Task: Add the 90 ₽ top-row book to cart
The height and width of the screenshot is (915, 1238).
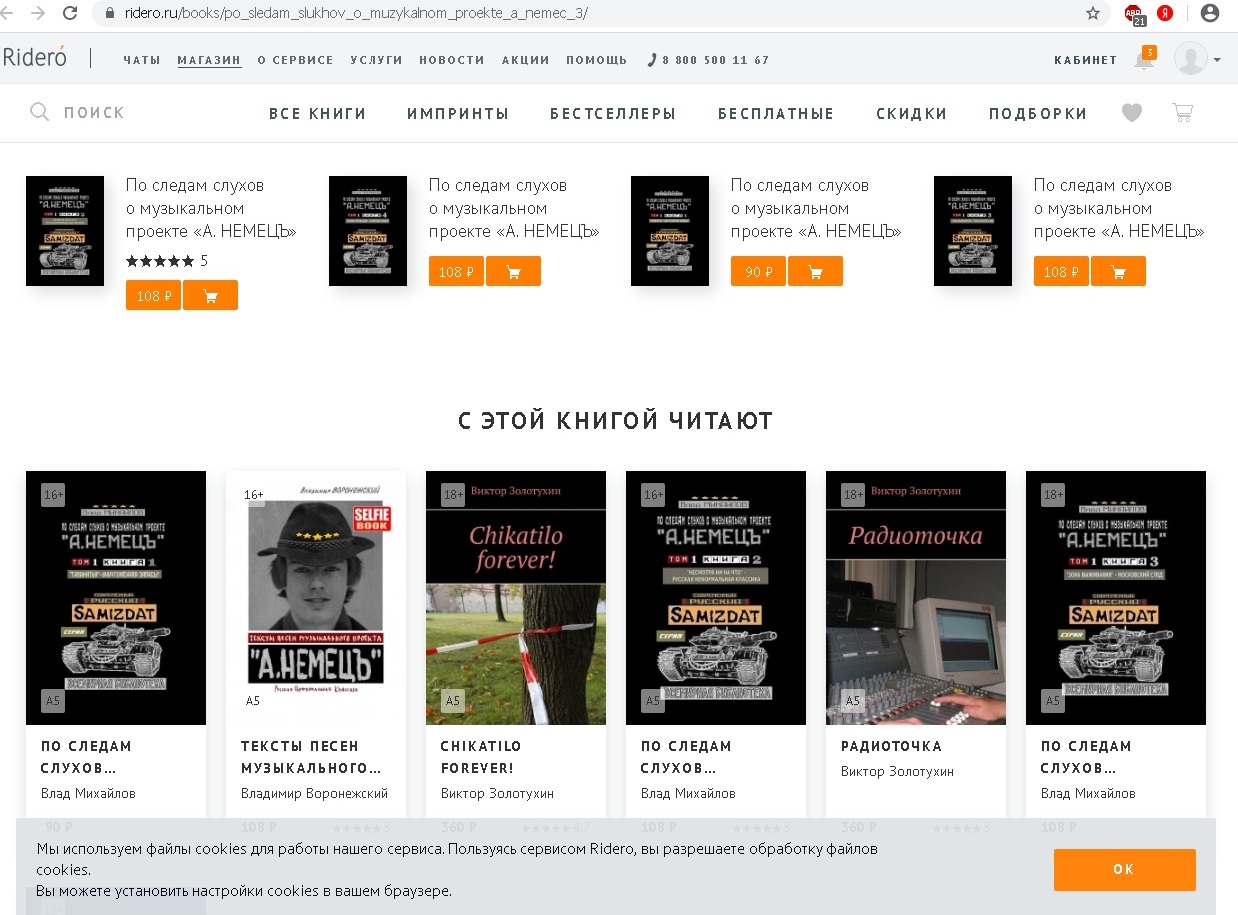Action: tap(815, 271)
